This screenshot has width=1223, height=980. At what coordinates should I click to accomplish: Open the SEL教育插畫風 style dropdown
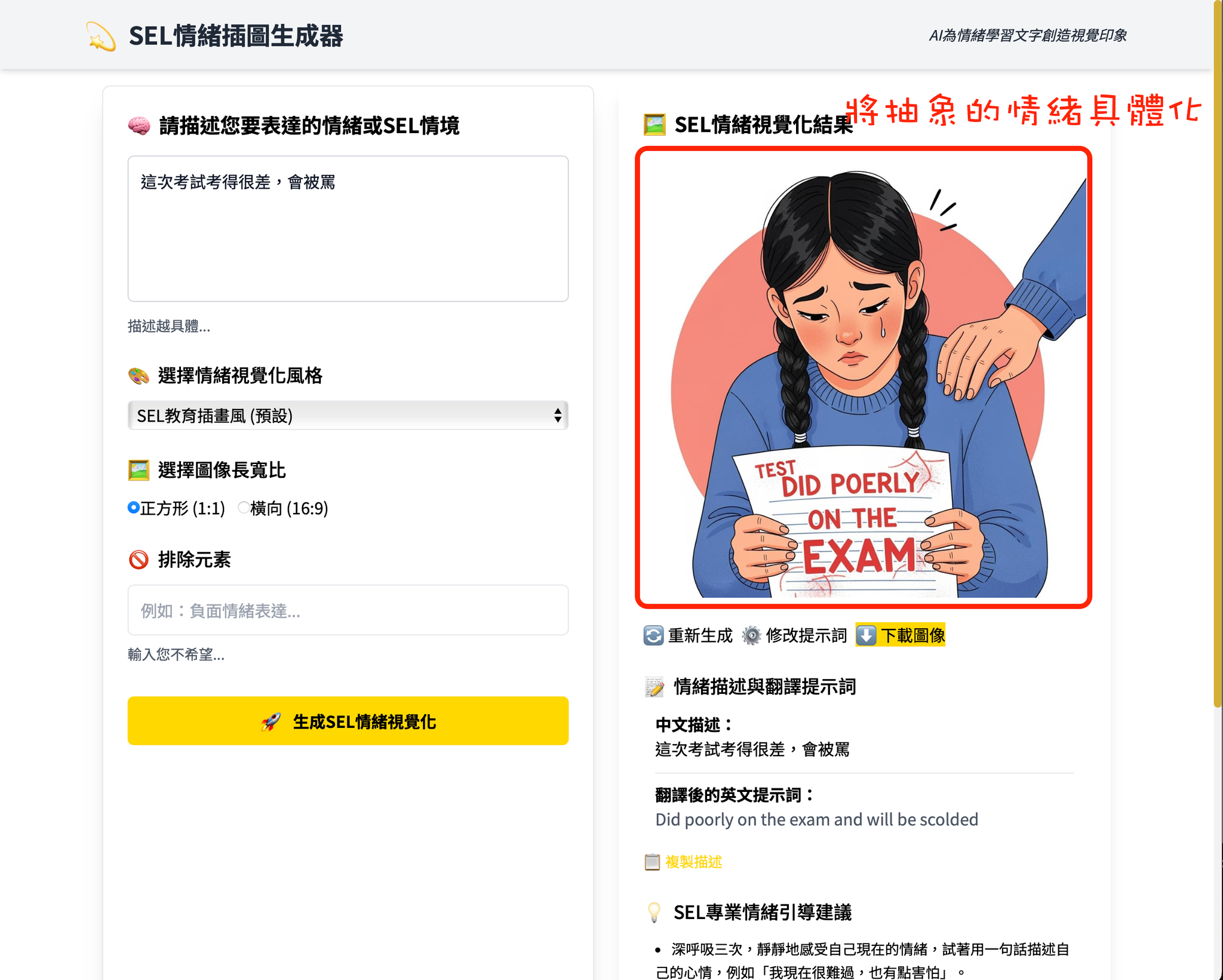(348, 416)
